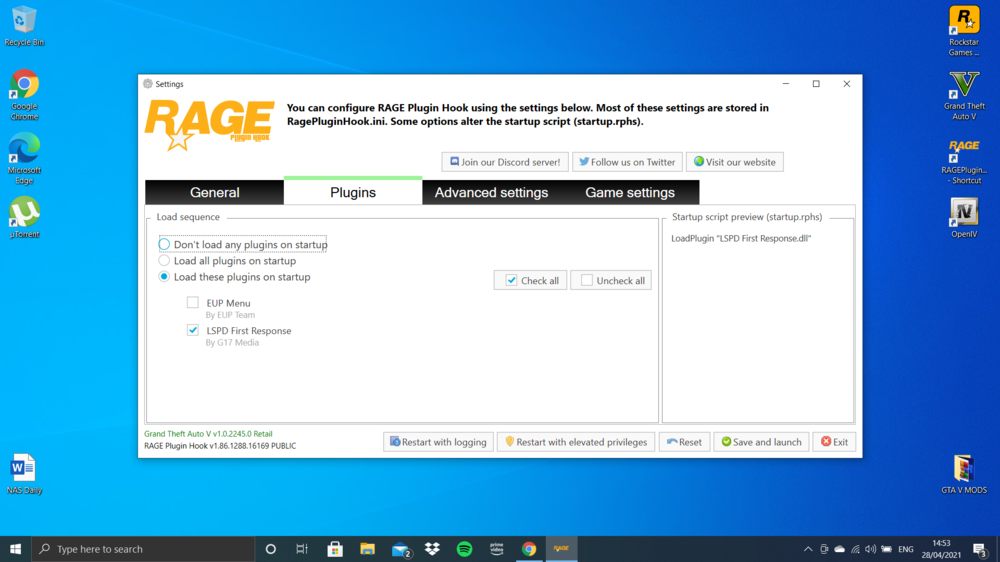Click the Check all button
1000x562 pixels.
(x=531, y=280)
